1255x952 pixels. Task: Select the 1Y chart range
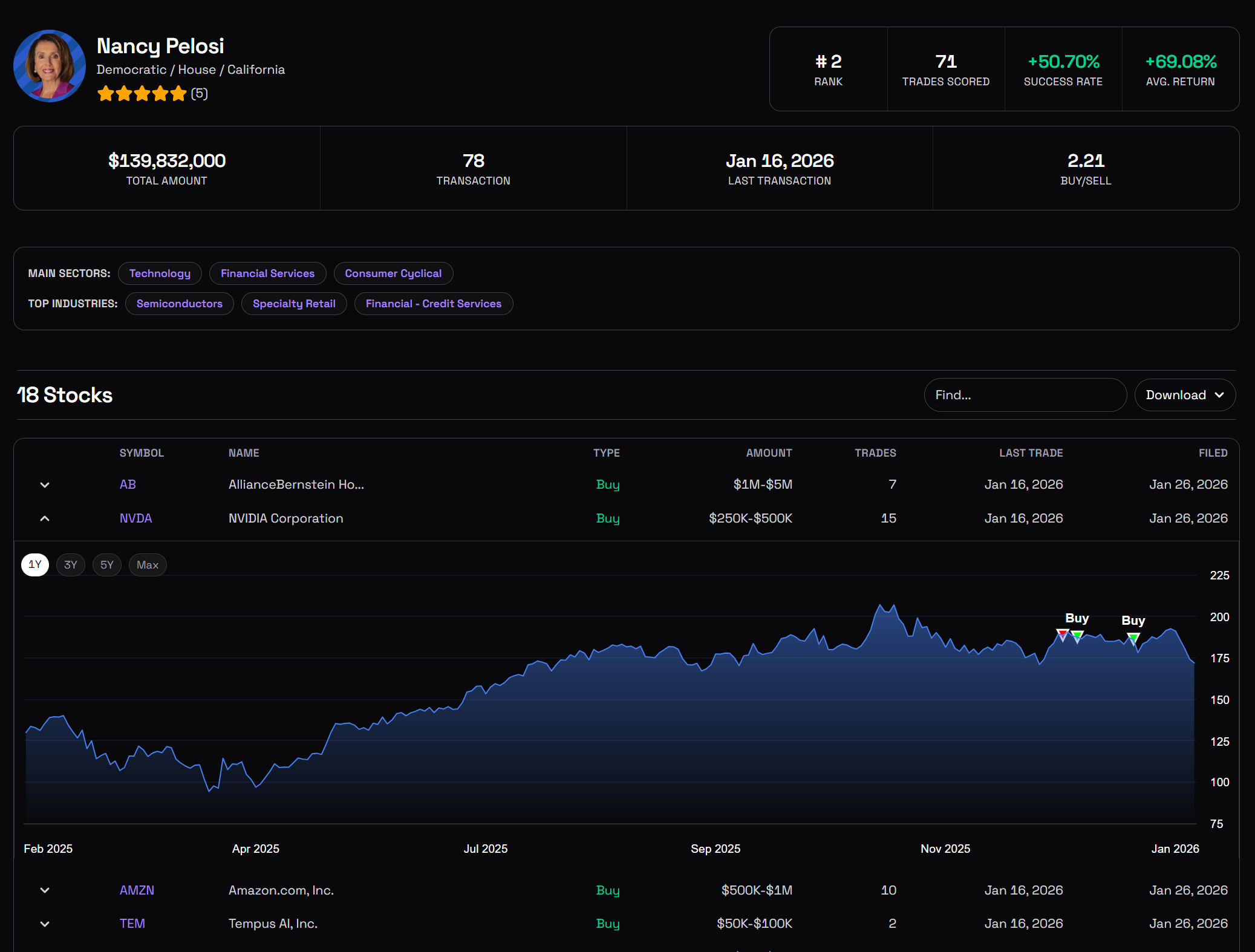tap(35, 565)
